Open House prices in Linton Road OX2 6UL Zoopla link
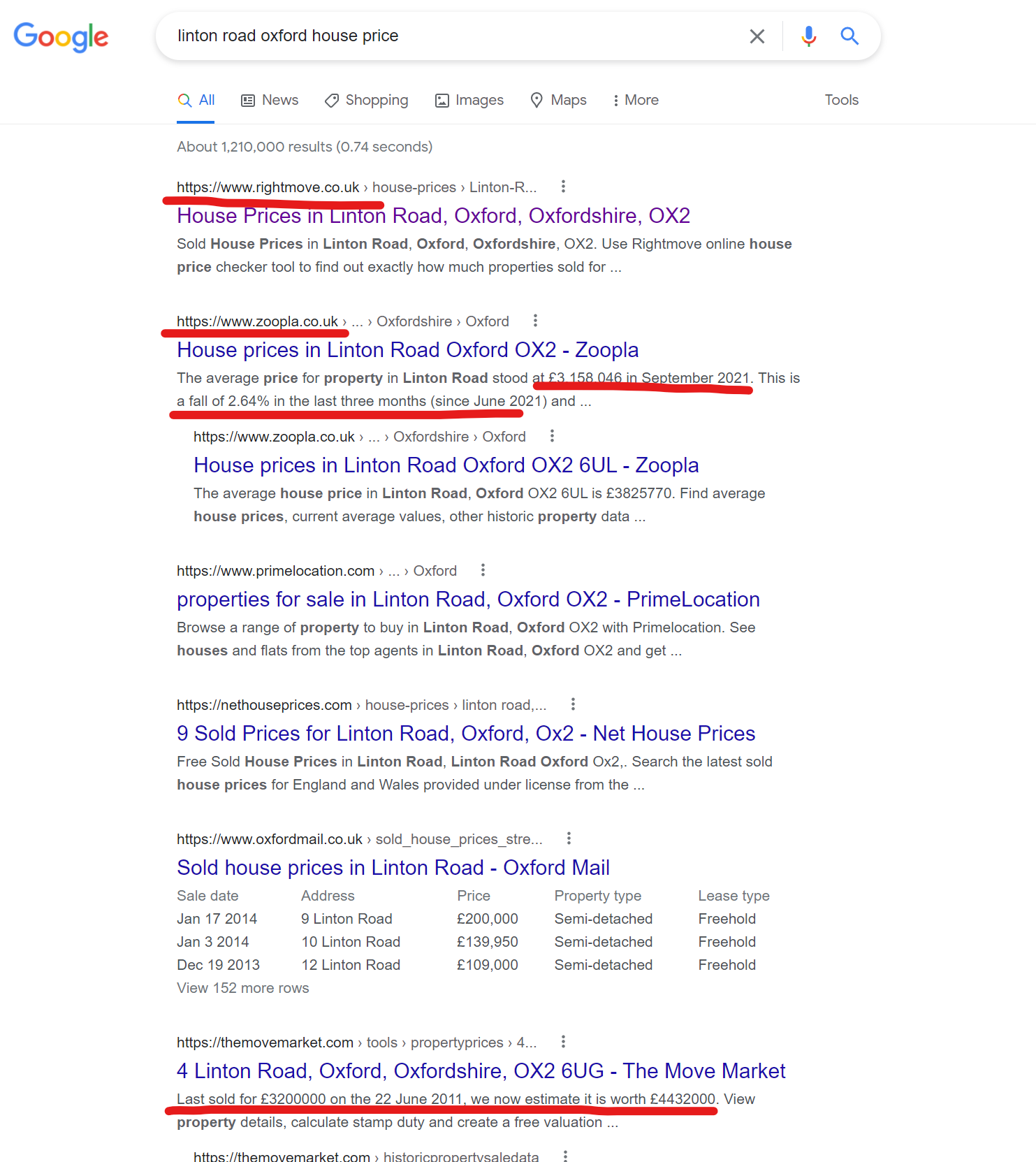 (x=446, y=465)
